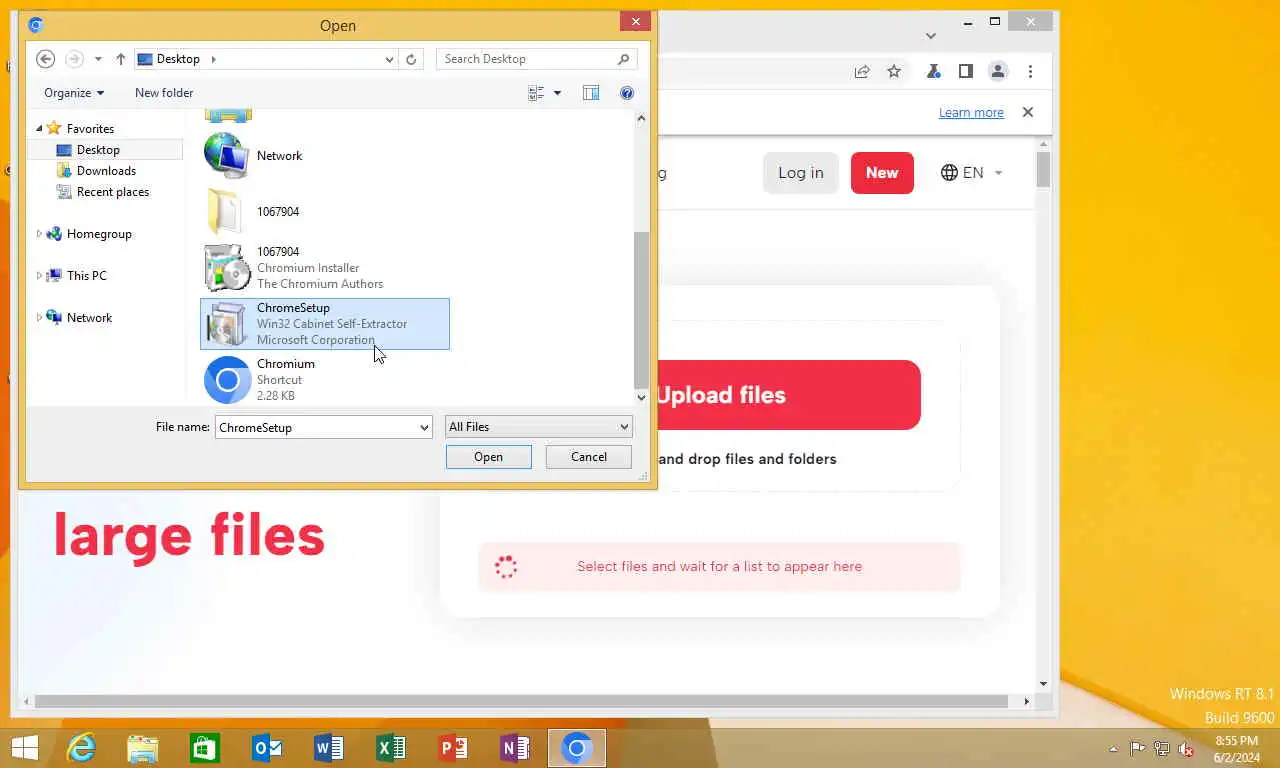
Task: Click the Log in button
Action: [x=800, y=173]
